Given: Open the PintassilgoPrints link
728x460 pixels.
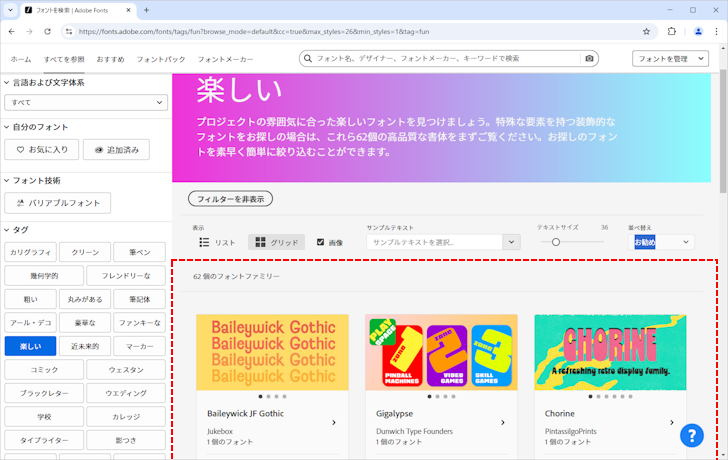Looking at the screenshot, I should [x=571, y=431].
